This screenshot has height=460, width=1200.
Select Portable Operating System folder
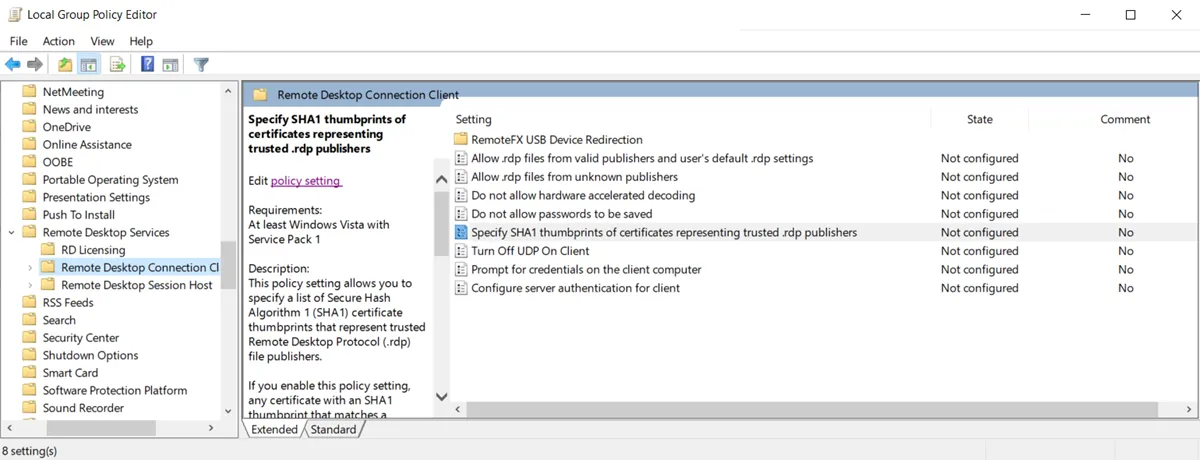tap(110, 180)
